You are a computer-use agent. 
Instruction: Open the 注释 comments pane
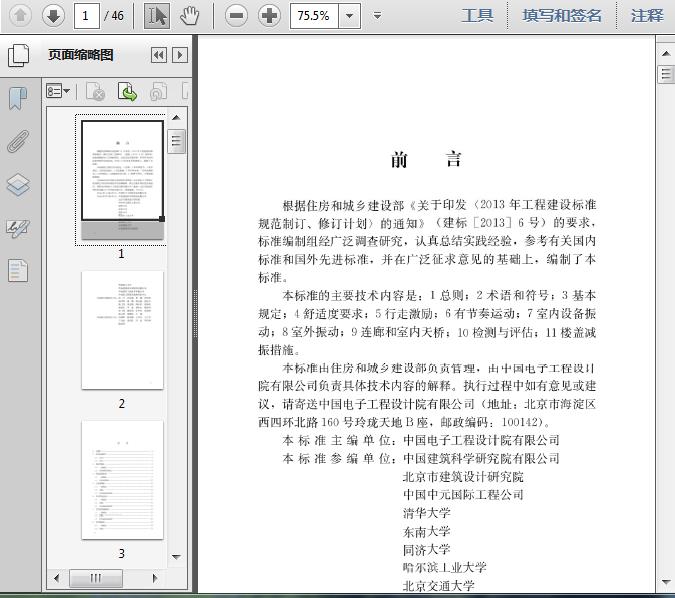[647, 15]
